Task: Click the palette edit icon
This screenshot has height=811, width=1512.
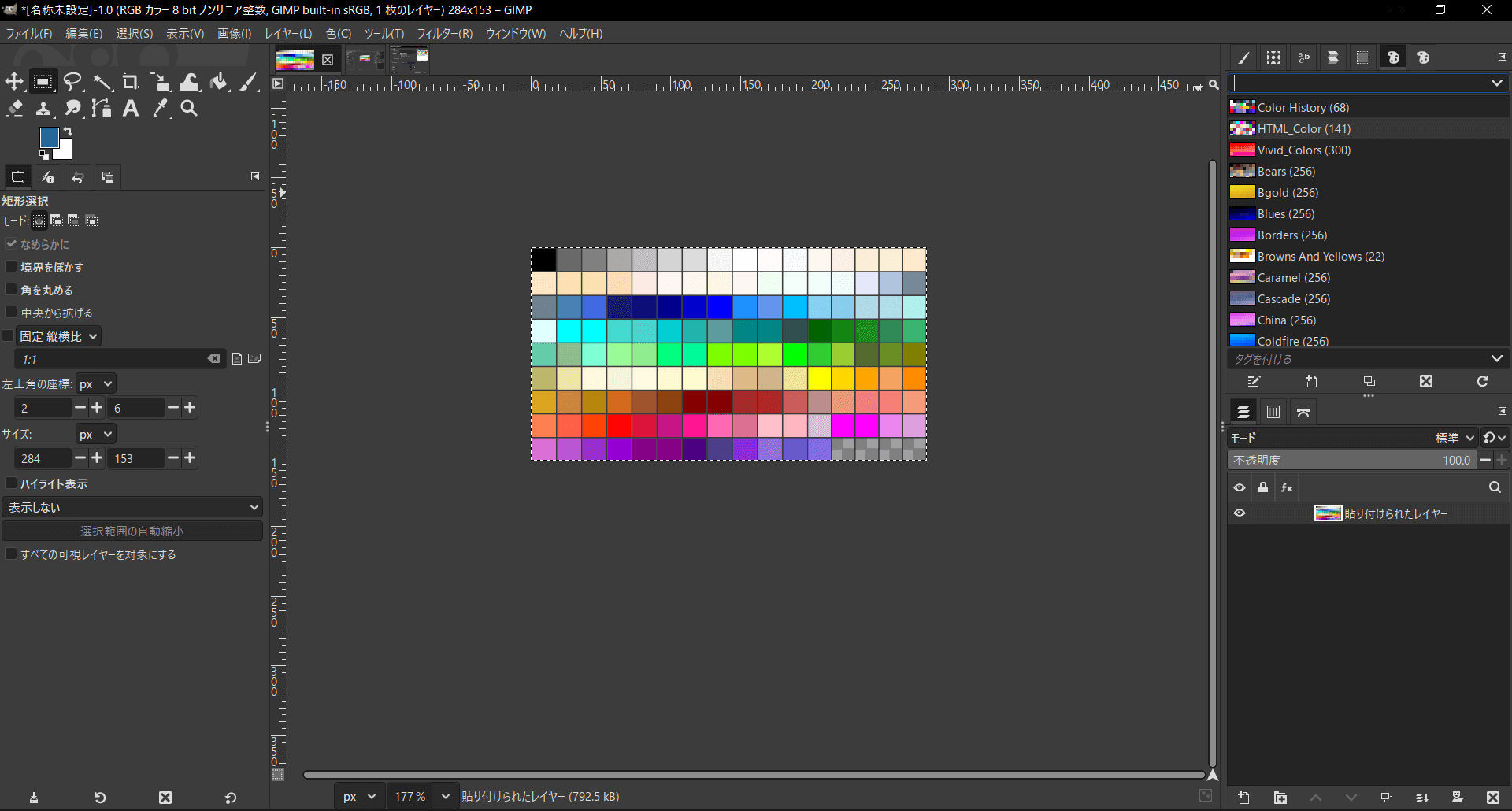Action: tap(1254, 381)
